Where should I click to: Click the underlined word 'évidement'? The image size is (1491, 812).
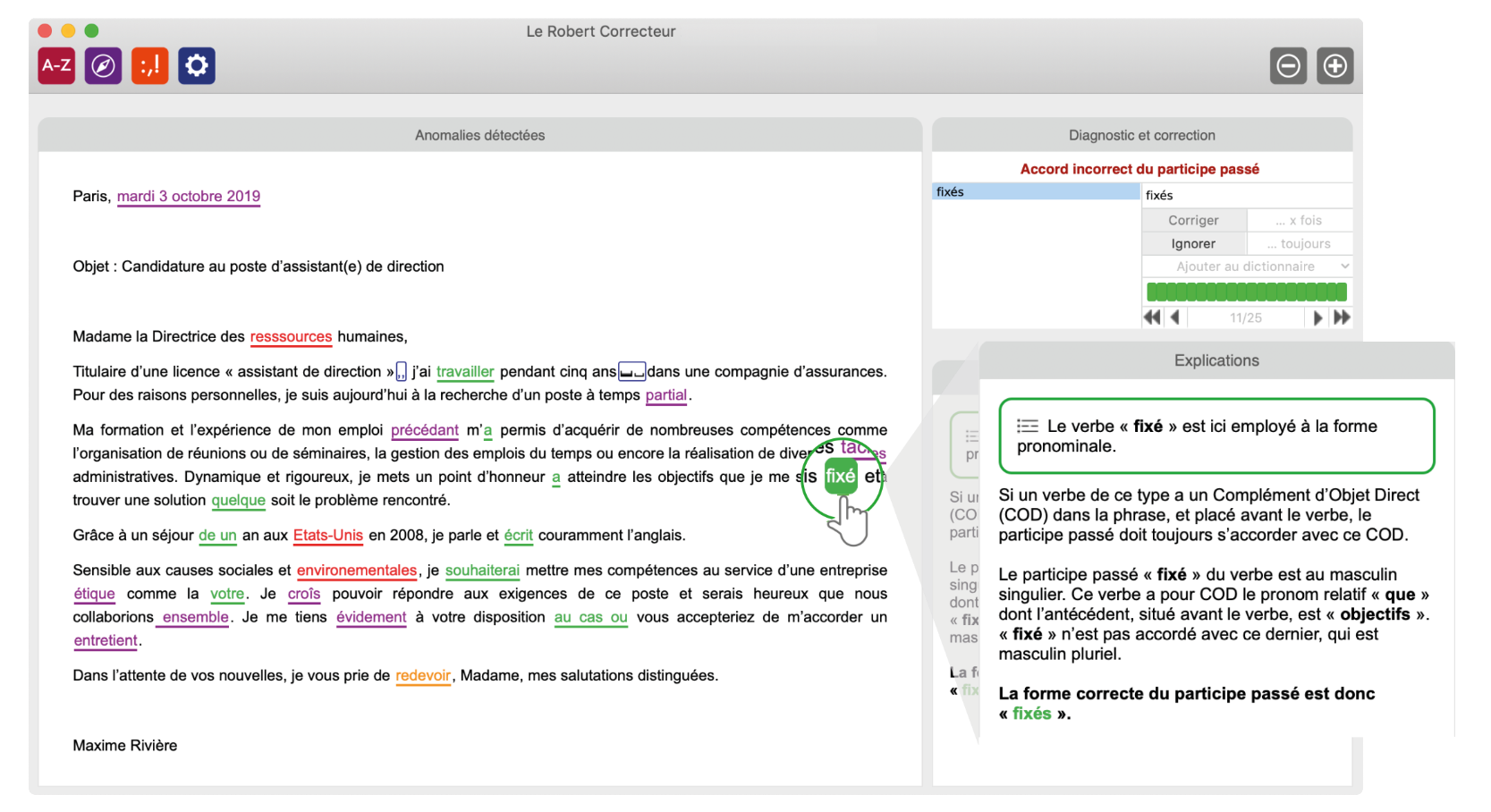click(x=371, y=617)
